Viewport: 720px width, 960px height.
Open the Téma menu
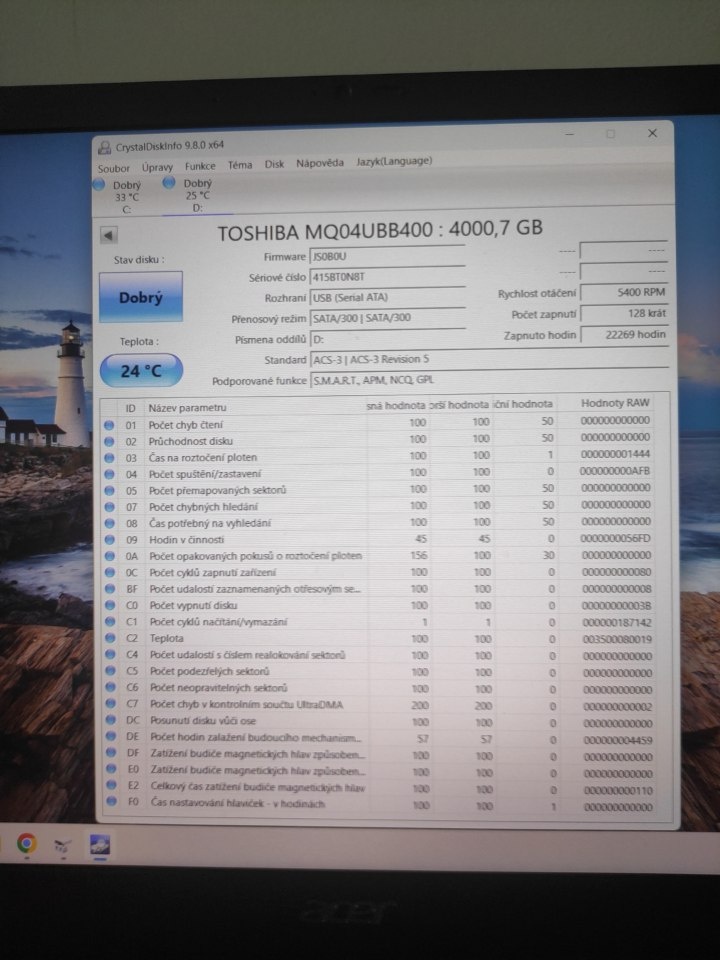click(x=240, y=165)
